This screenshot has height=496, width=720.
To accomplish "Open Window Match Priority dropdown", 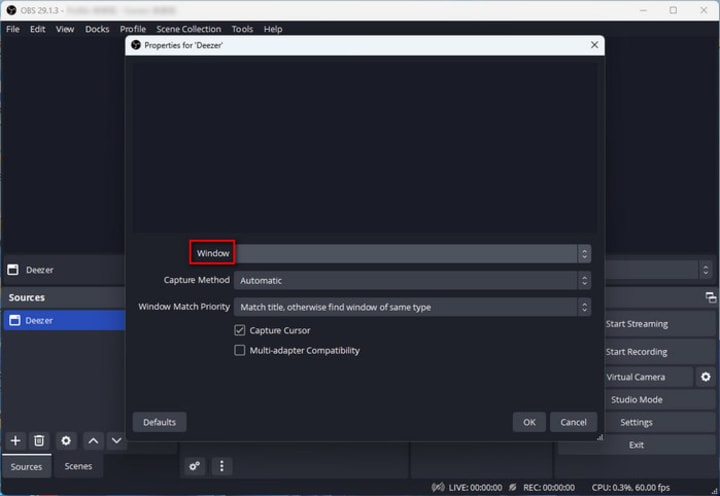I will coord(412,307).
